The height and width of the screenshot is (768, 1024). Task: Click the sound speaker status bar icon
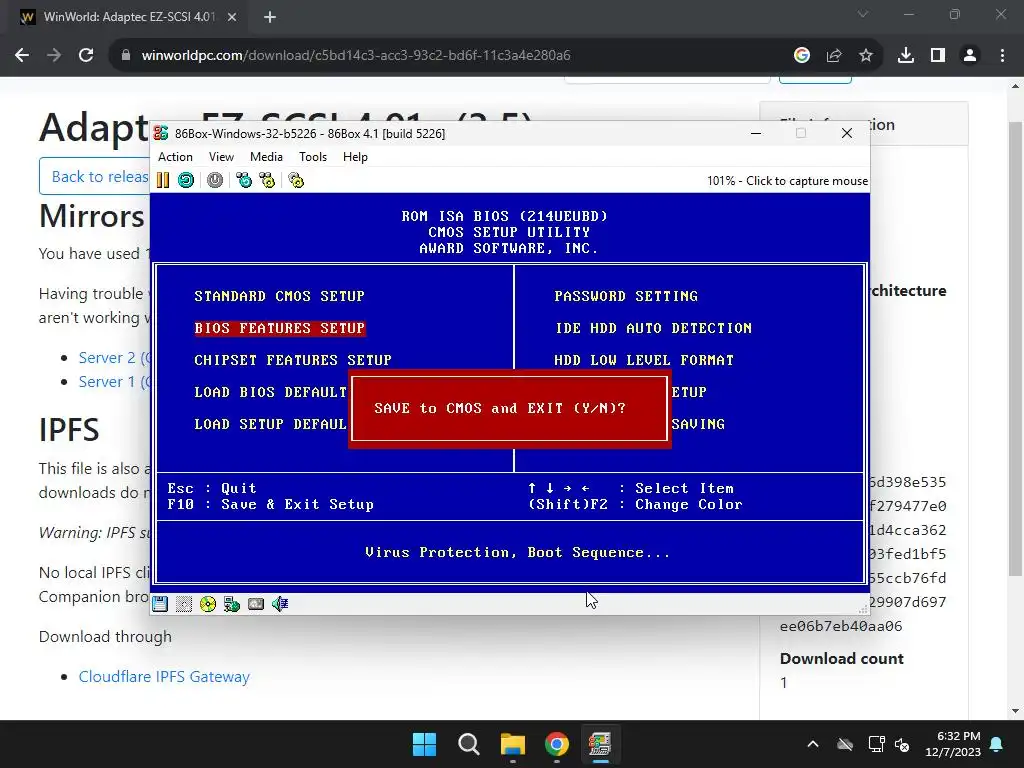coord(280,604)
